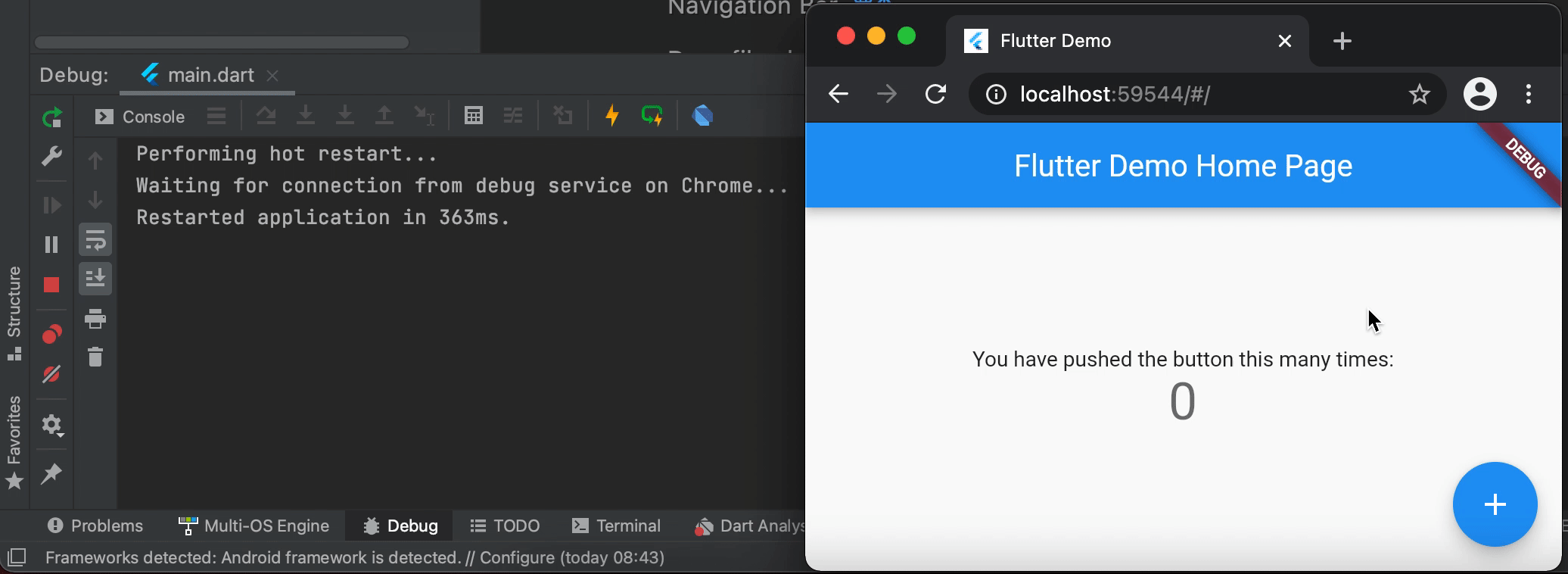Open a new tab in Chrome
Screen dimensions: 1568x574
[1342, 41]
